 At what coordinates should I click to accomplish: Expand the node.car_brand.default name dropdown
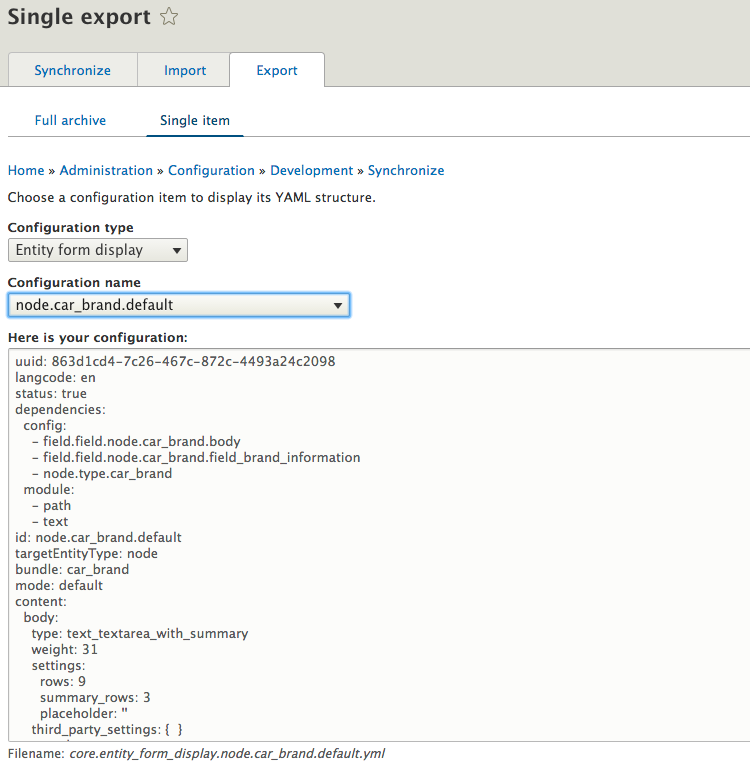coord(179,305)
